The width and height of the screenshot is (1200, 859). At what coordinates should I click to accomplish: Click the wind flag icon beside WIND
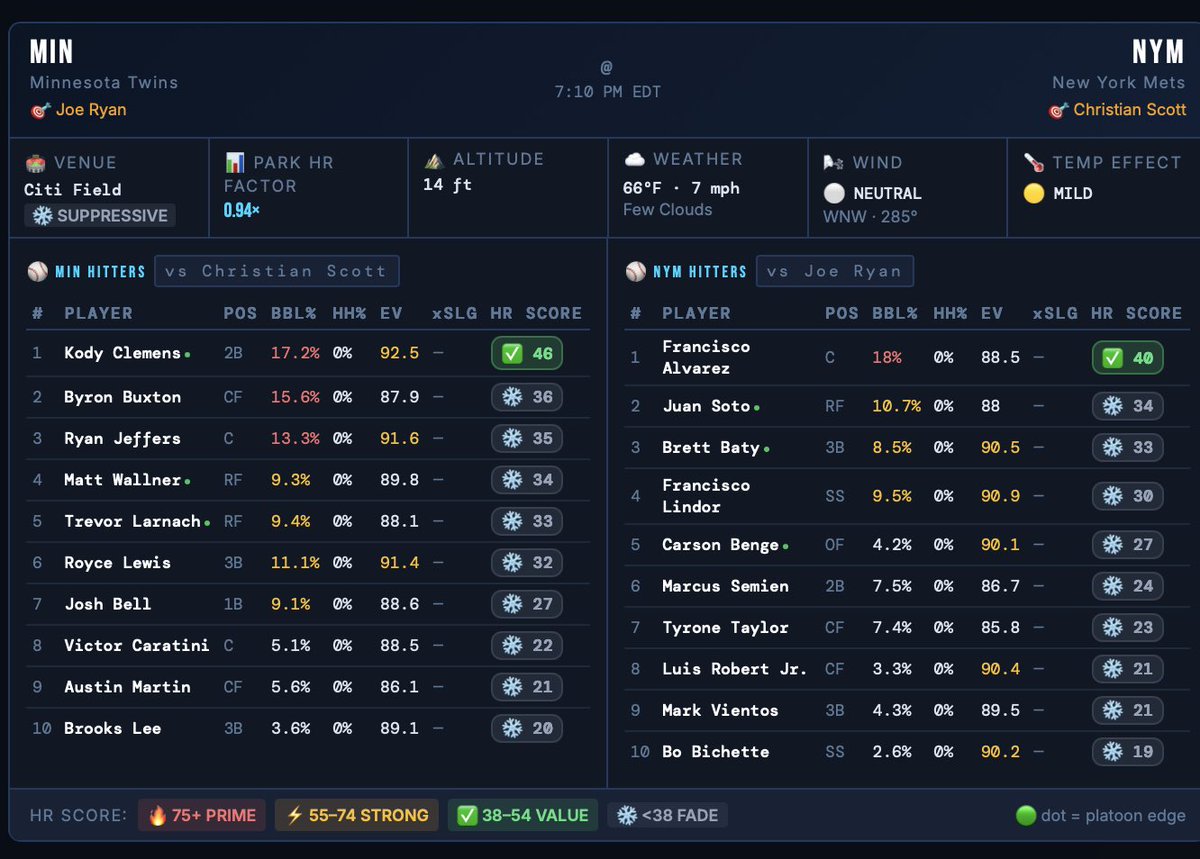tap(834, 162)
